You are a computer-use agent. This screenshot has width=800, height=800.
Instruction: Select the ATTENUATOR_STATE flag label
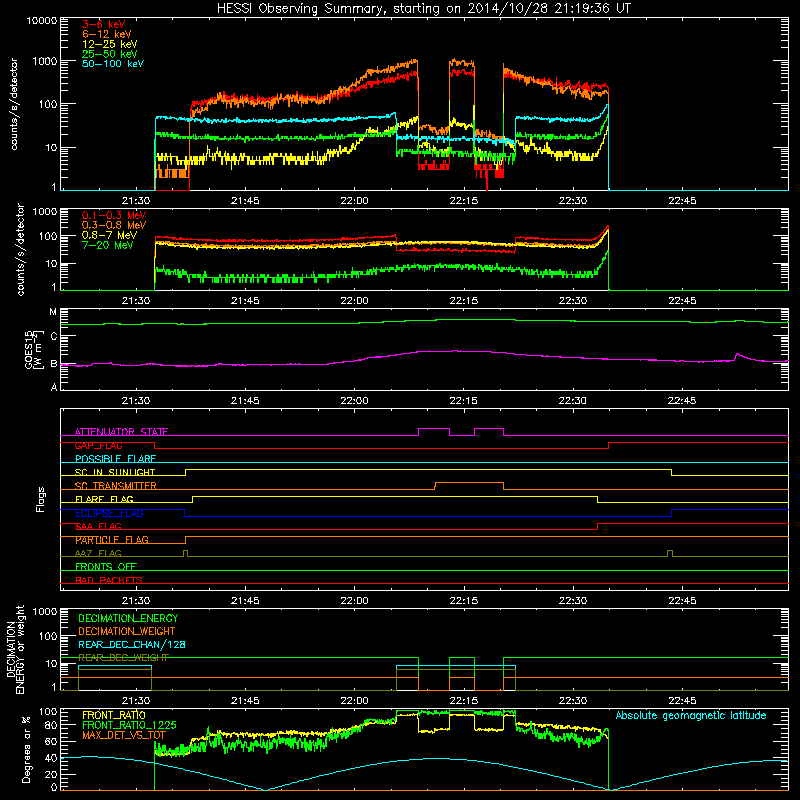[121, 432]
